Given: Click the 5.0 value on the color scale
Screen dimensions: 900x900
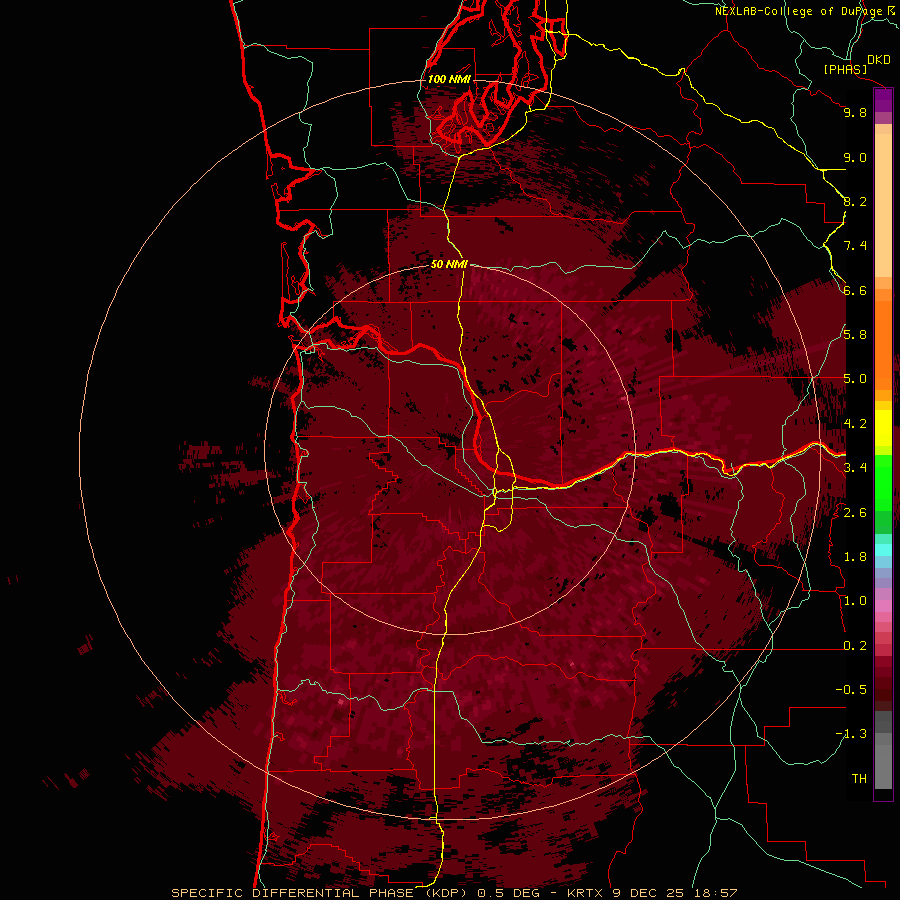Looking at the screenshot, I should pos(855,379).
